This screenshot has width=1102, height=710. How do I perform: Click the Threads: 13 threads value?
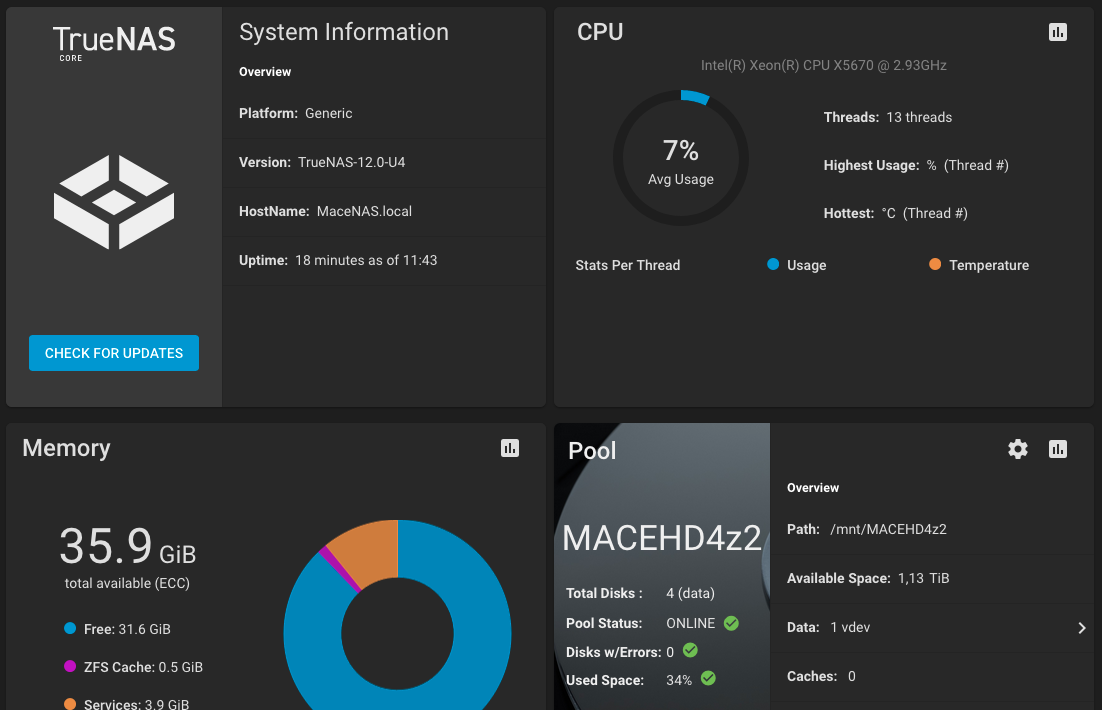[x=919, y=117]
